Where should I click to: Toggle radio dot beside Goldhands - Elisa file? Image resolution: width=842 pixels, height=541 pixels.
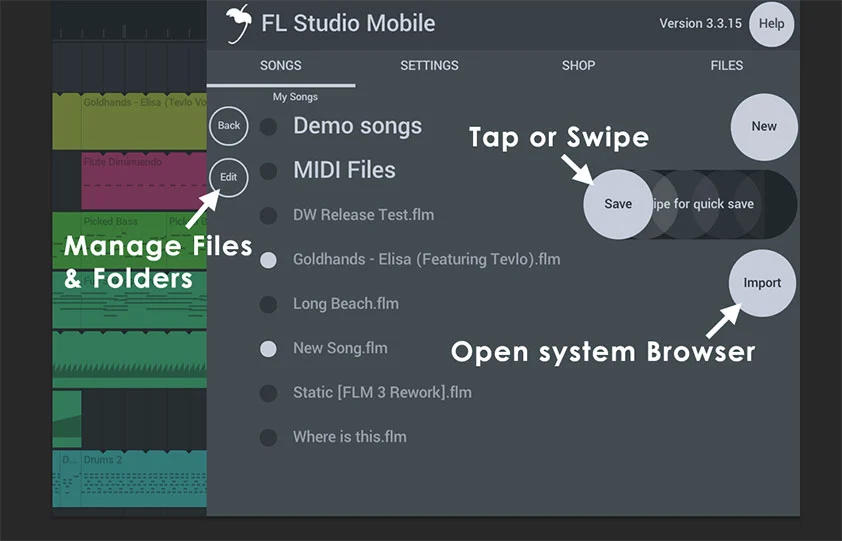tap(268, 260)
